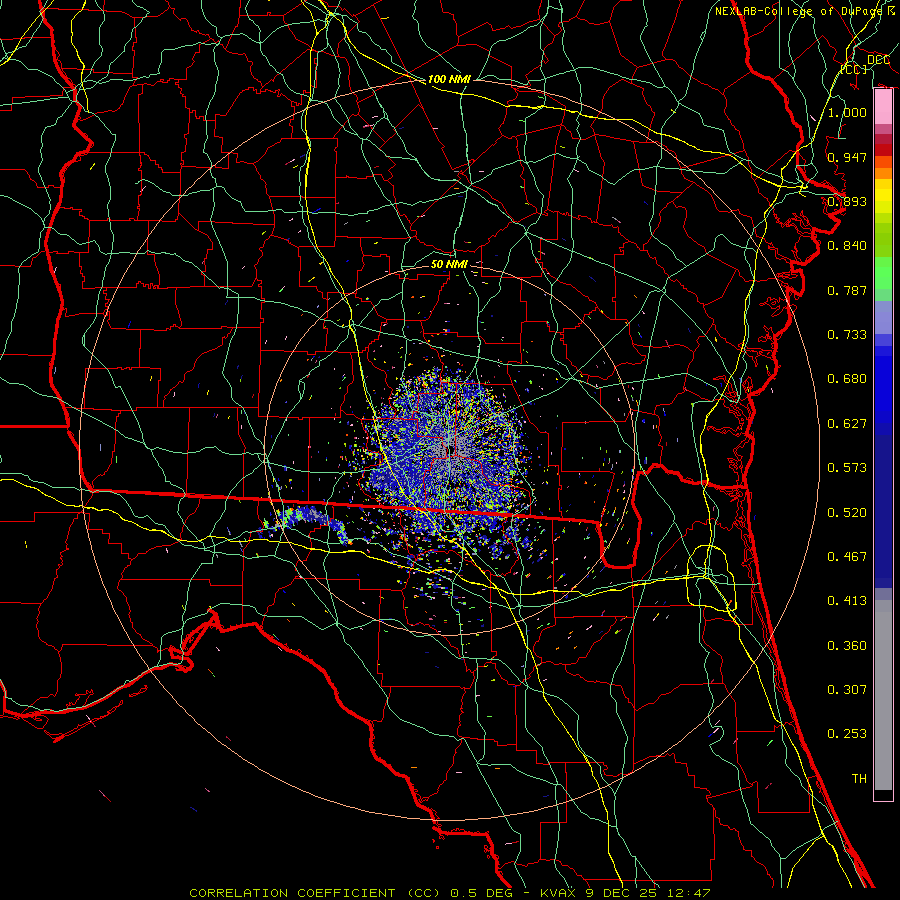The height and width of the screenshot is (900, 900).
Task: Click the 0.893 color scale label
Action: tap(847, 201)
